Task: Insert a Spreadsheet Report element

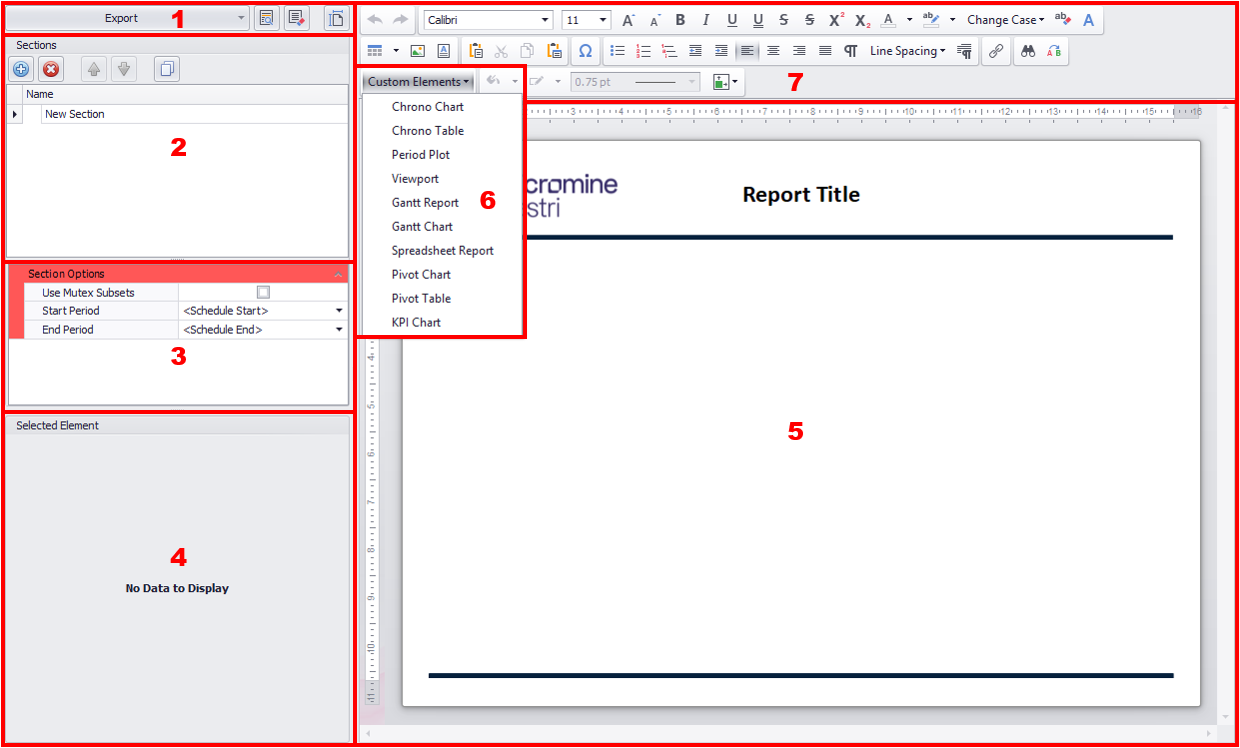Action: pos(442,251)
